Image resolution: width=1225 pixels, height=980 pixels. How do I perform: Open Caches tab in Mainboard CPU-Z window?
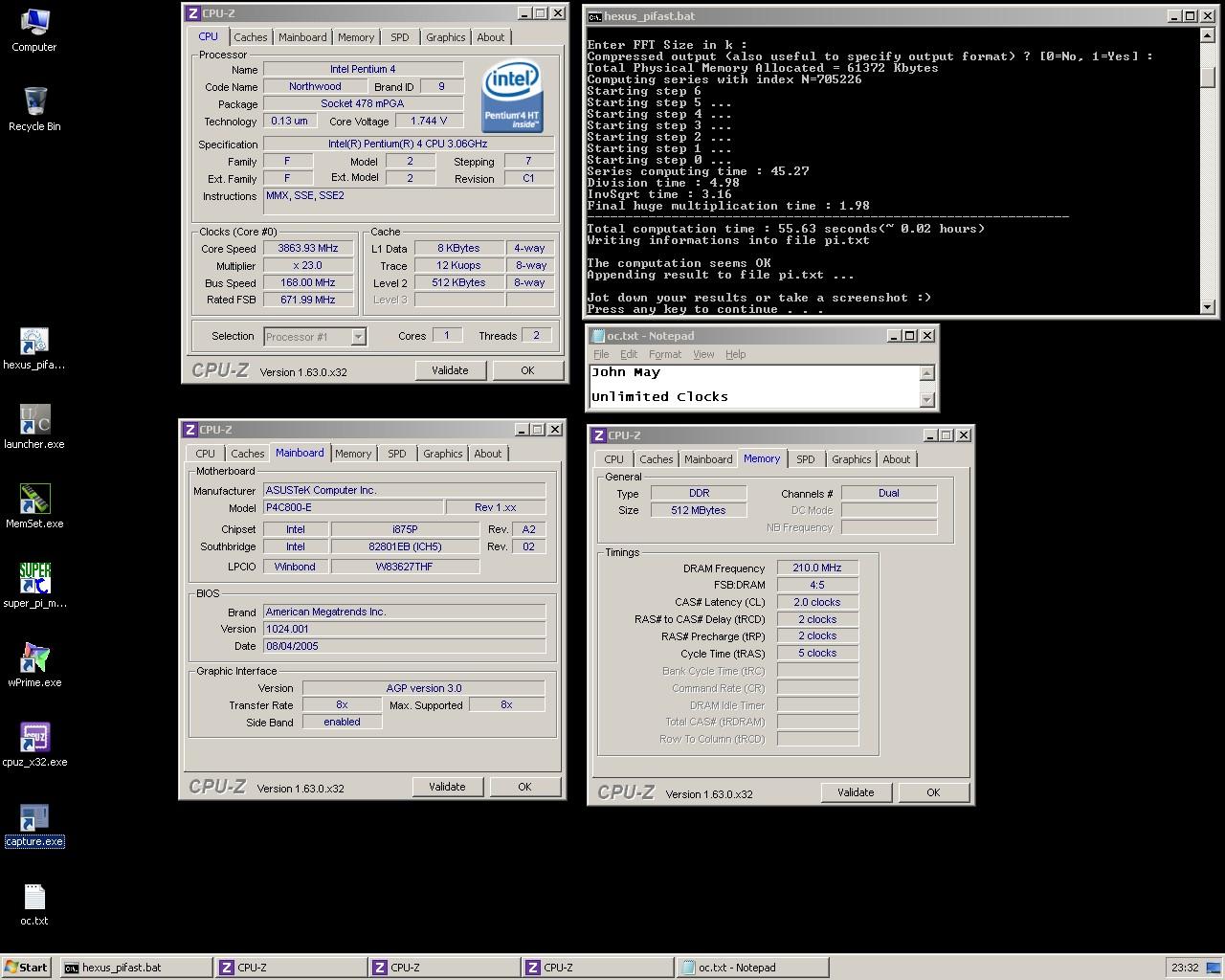pos(248,454)
